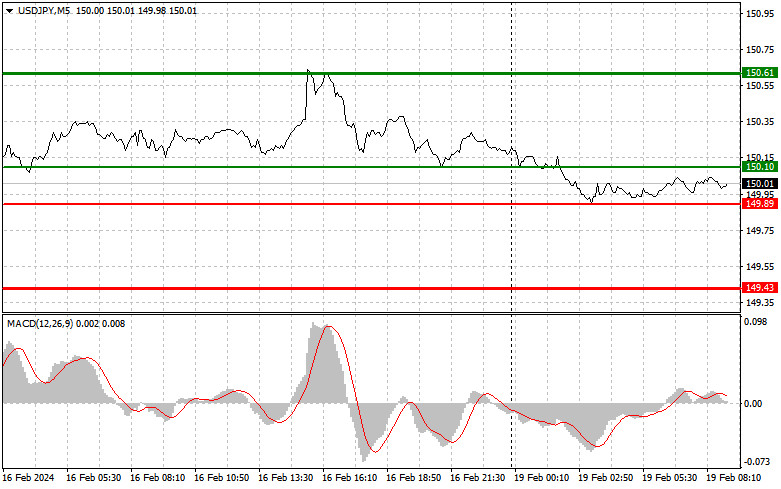The width and height of the screenshot is (781, 489).
Task: Click the 16 Feb 18:50 time label
Action: [413, 478]
